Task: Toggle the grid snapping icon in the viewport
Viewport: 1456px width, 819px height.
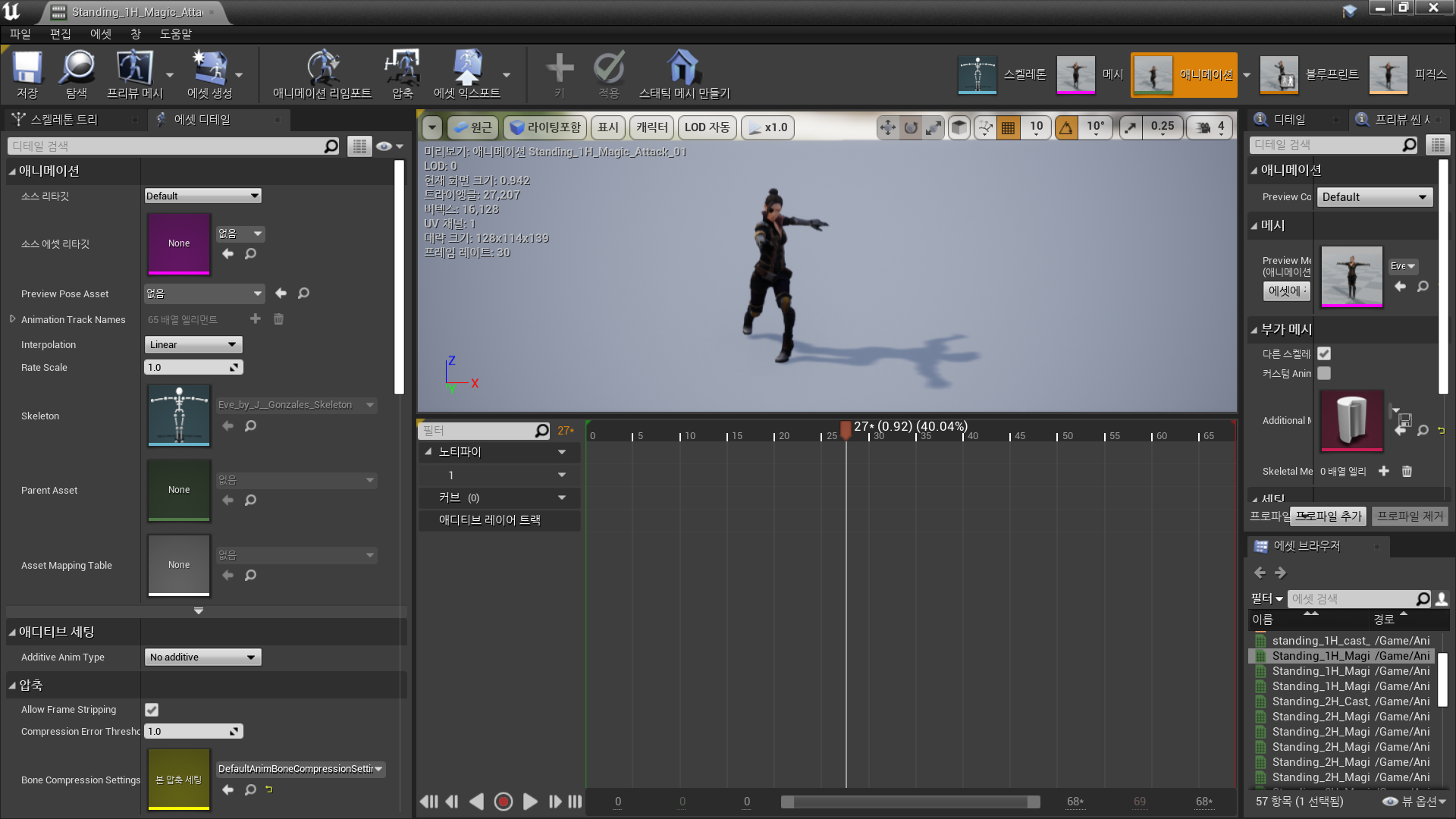Action: [1008, 127]
